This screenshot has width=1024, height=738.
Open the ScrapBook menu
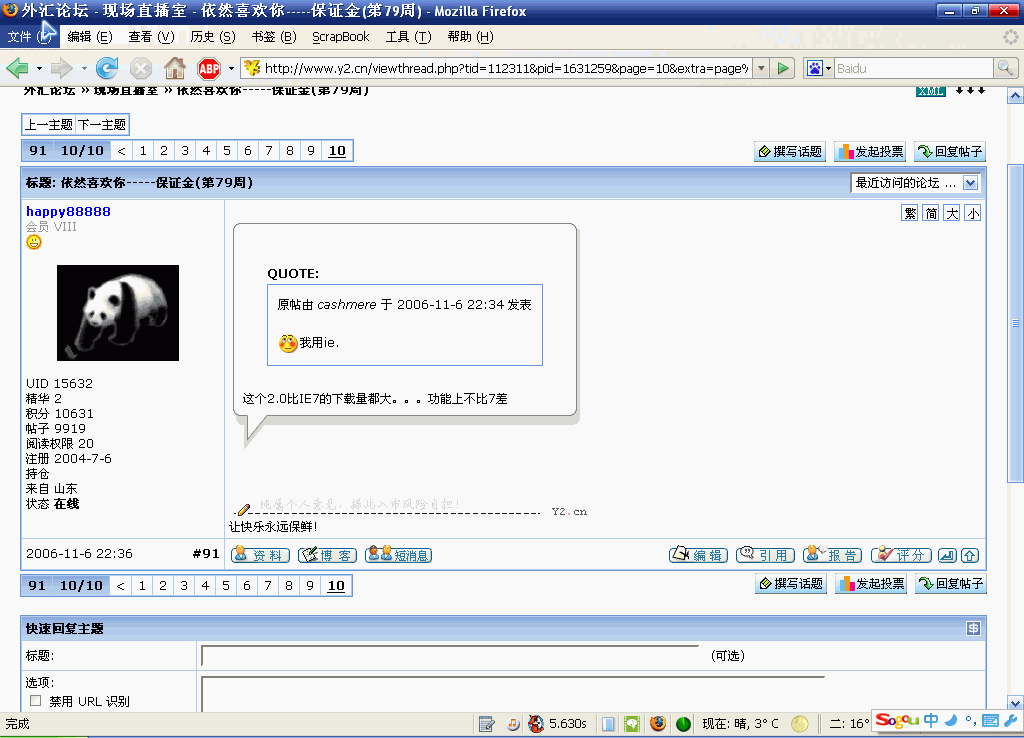pos(340,37)
